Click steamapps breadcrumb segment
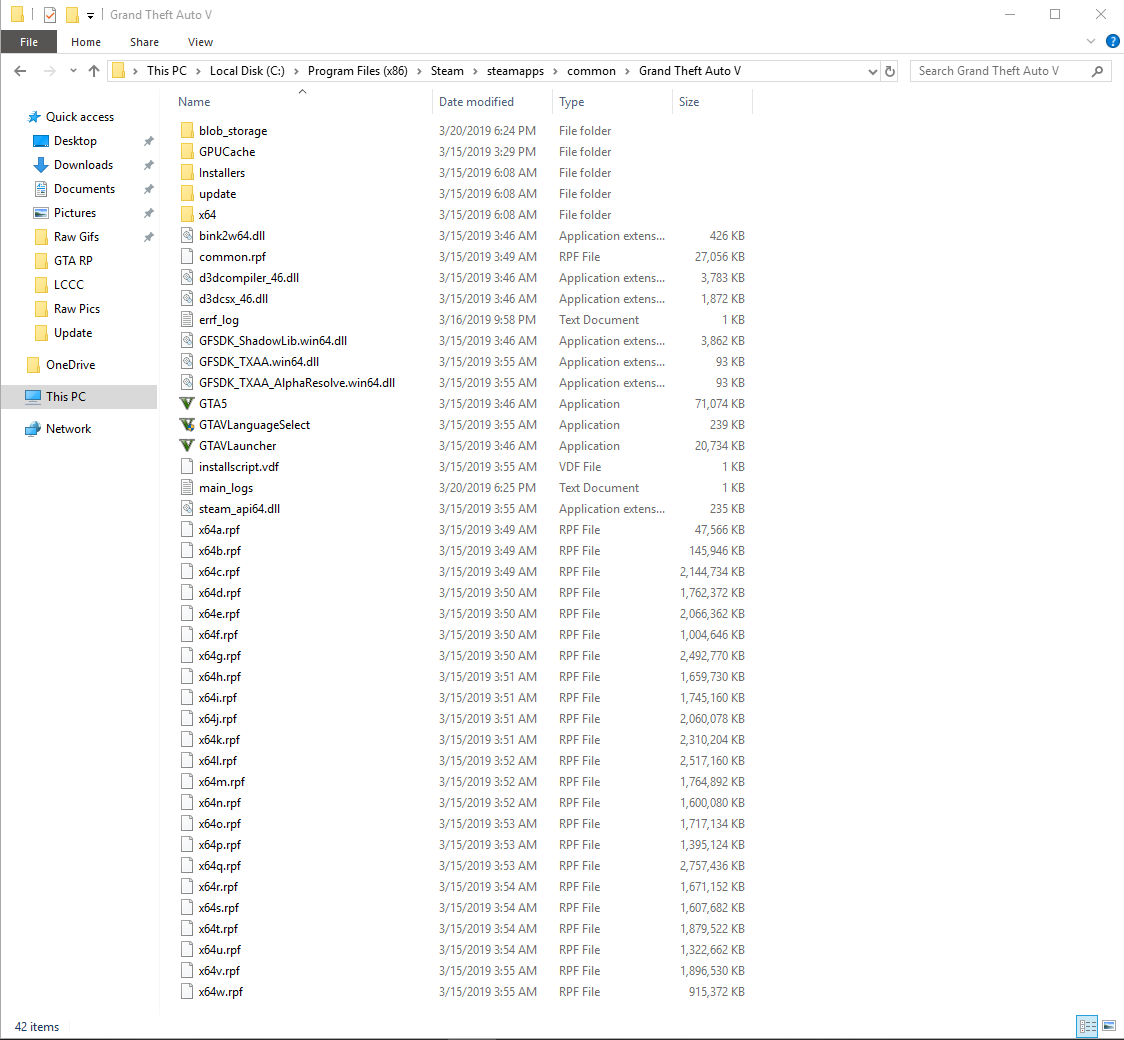Viewport: 1124px width, 1040px height. click(x=515, y=71)
